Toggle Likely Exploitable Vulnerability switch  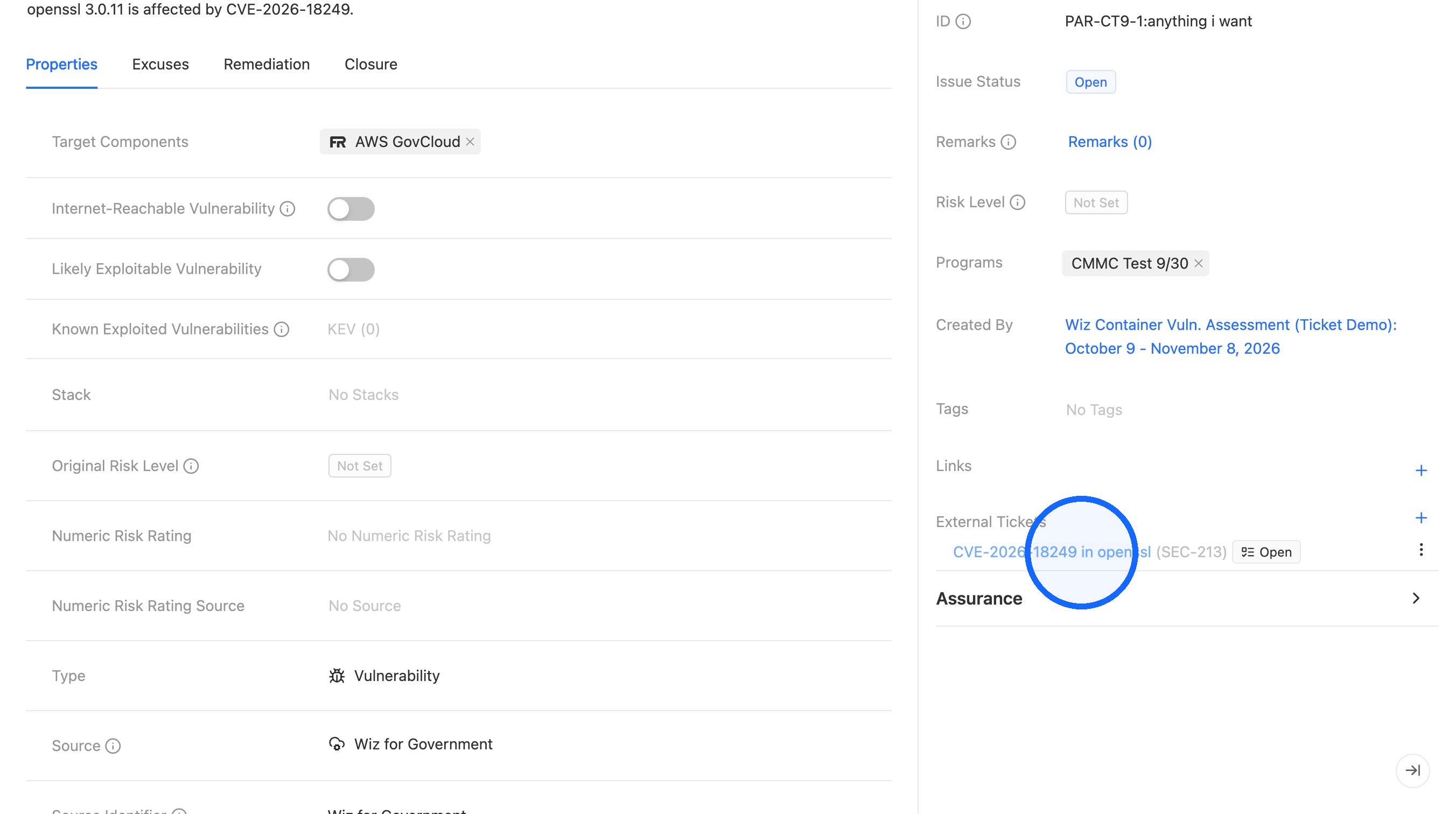click(351, 269)
